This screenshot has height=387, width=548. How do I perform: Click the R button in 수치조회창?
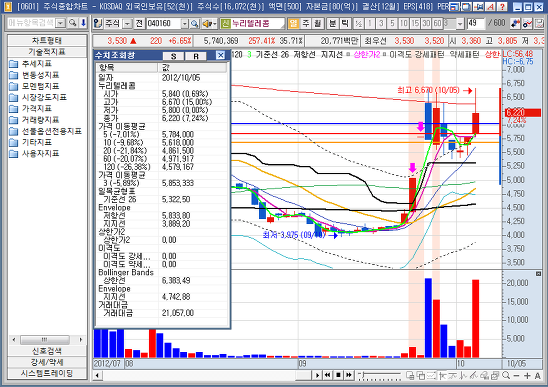pyautogui.click(x=196, y=56)
